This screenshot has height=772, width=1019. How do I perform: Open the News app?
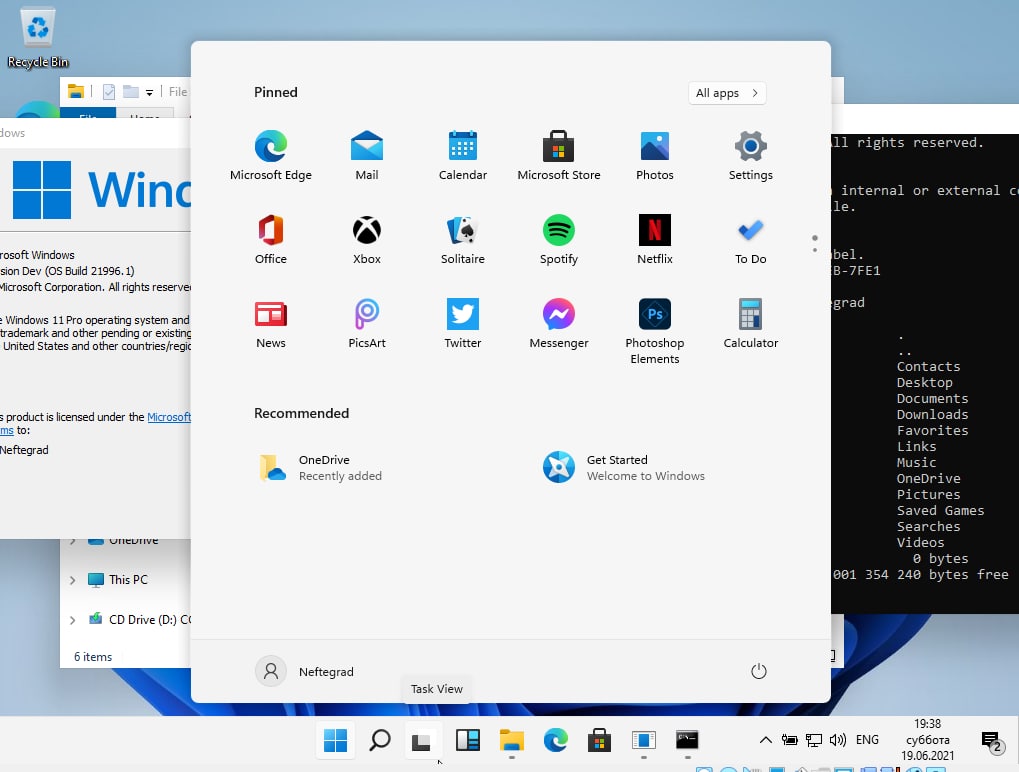[x=270, y=324]
